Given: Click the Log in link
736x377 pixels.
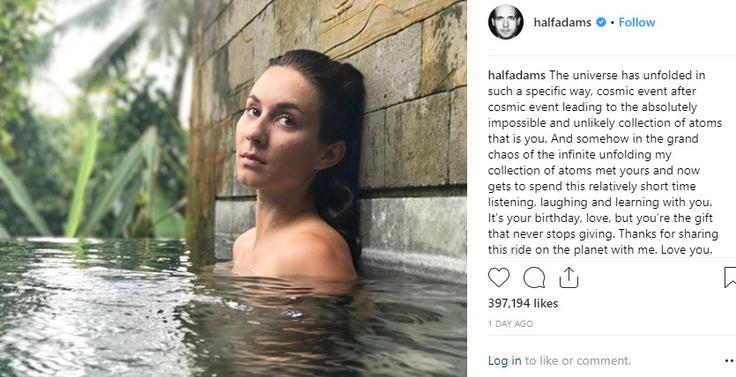Looking at the screenshot, I should coord(505,361).
